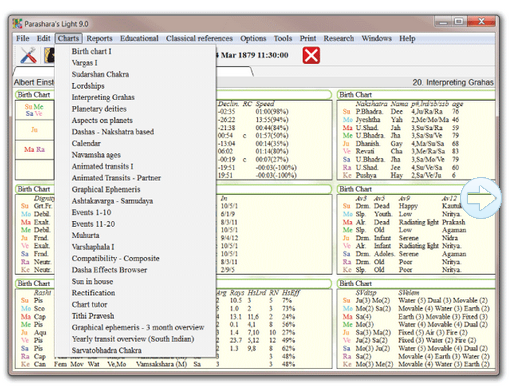The image size is (518, 392).
Task: Click Revati nakshatra in Ve row
Action: [x=365, y=151]
